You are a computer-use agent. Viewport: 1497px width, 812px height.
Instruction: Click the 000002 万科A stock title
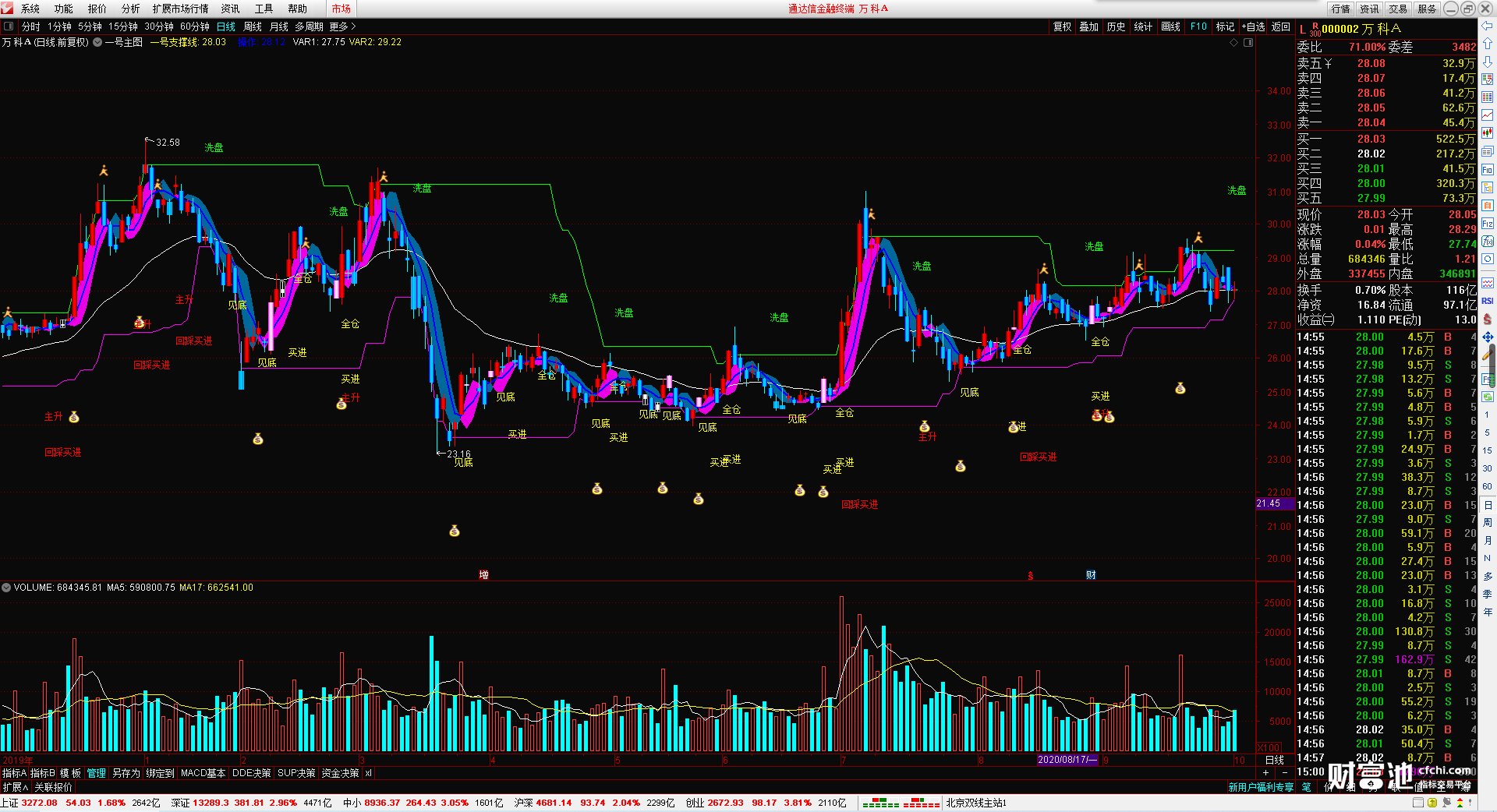pos(1361,29)
